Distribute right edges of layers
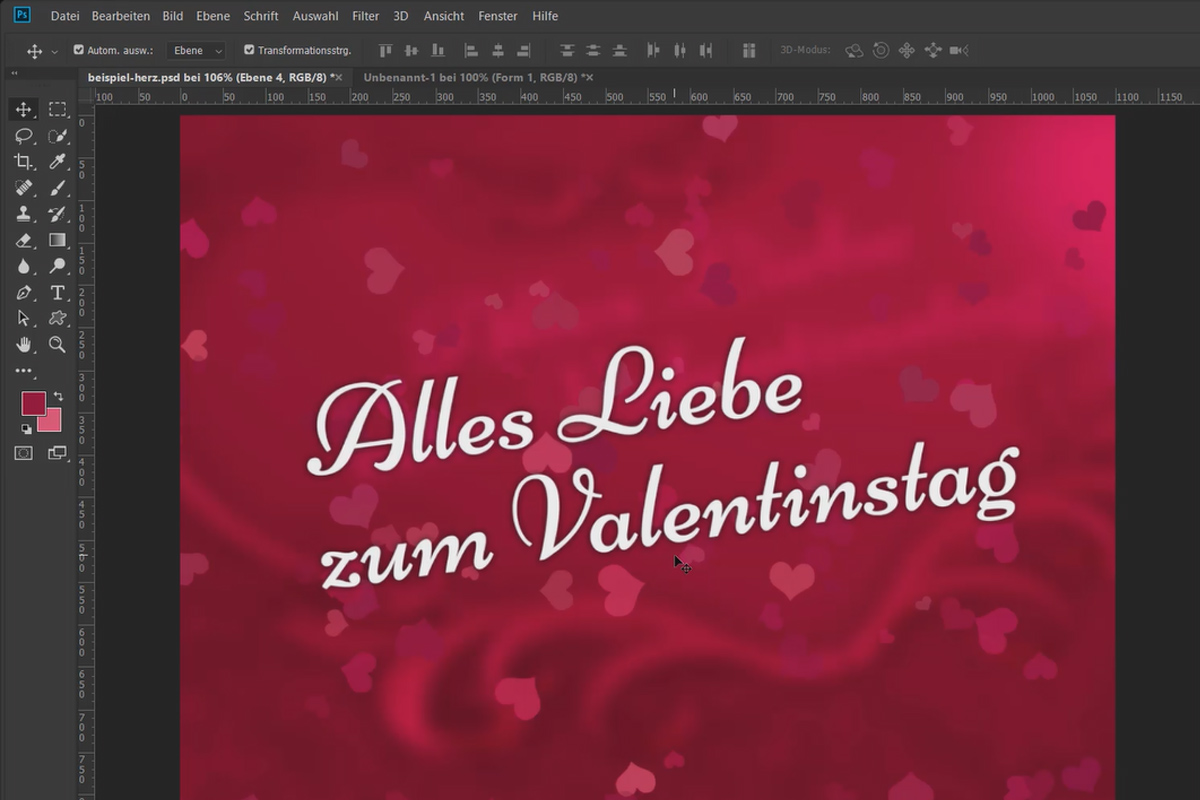1200x800 pixels. 706,50
